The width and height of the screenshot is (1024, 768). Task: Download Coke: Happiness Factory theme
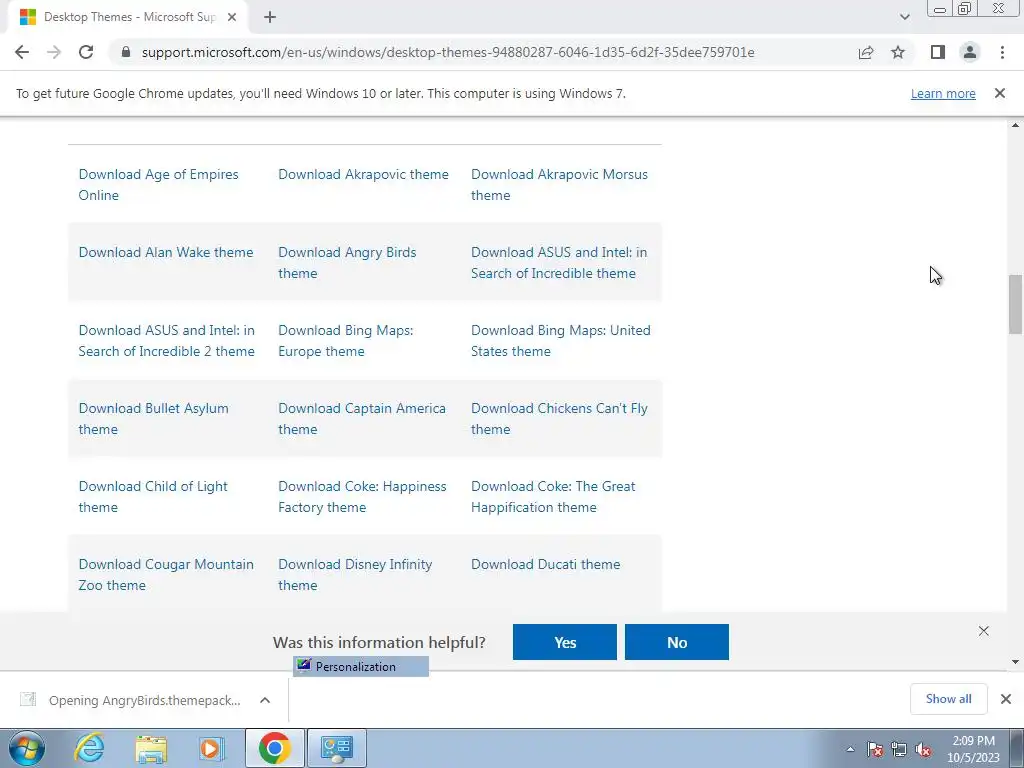coord(362,496)
